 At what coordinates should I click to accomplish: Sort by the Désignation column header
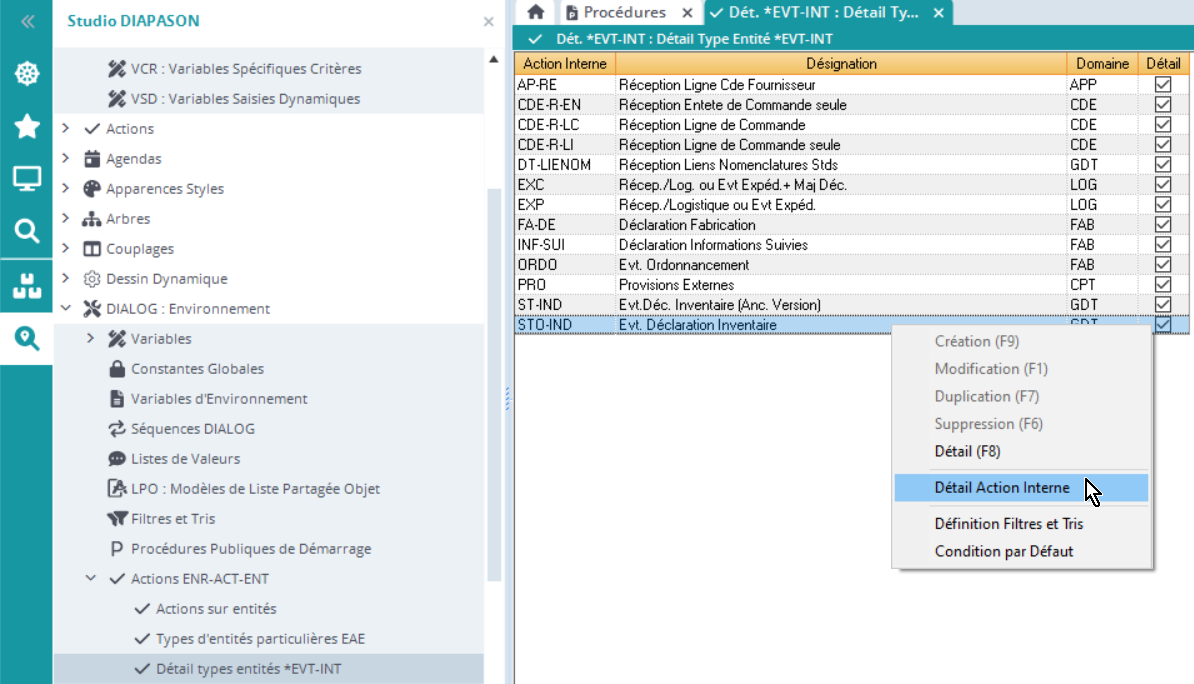(x=840, y=64)
